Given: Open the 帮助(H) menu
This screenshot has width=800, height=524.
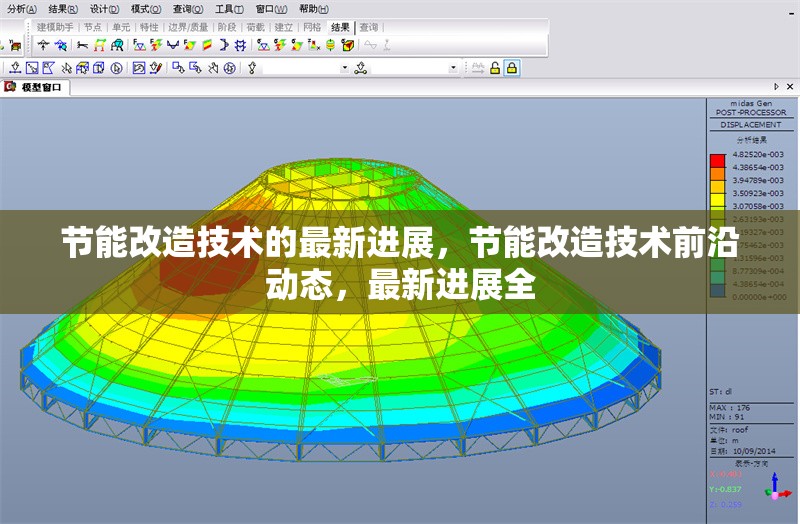Looking at the screenshot, I should [313, 8].
